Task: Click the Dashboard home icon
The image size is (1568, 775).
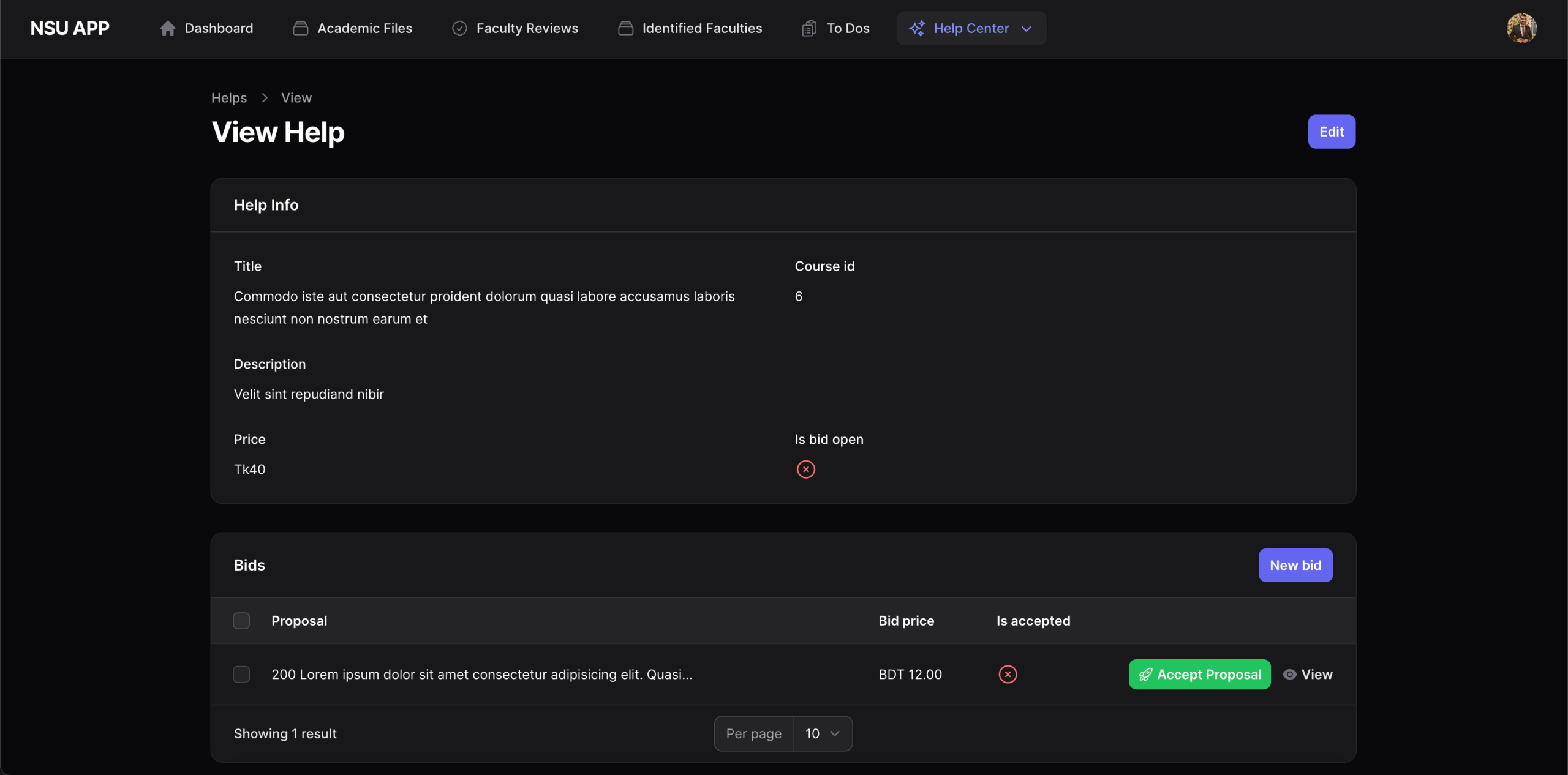Action: (x=167, y=29)
